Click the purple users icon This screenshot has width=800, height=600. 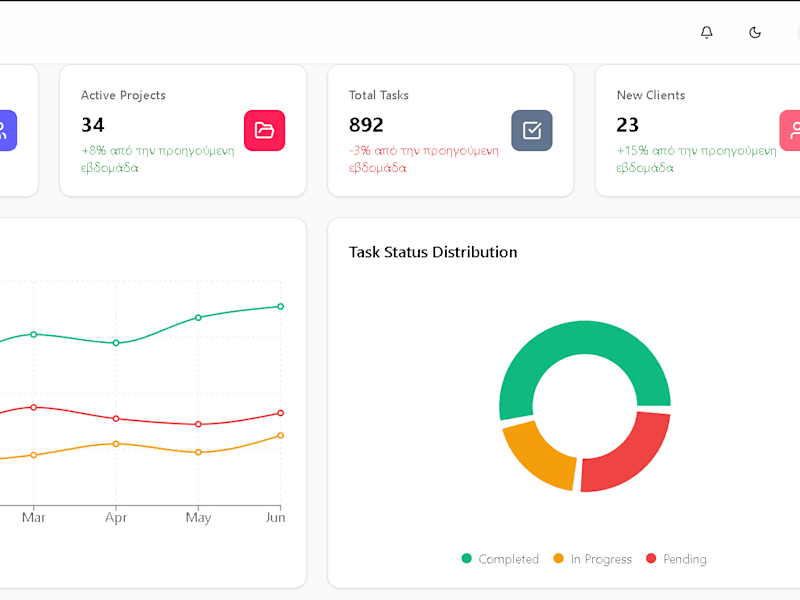click(x=8, y=130)
